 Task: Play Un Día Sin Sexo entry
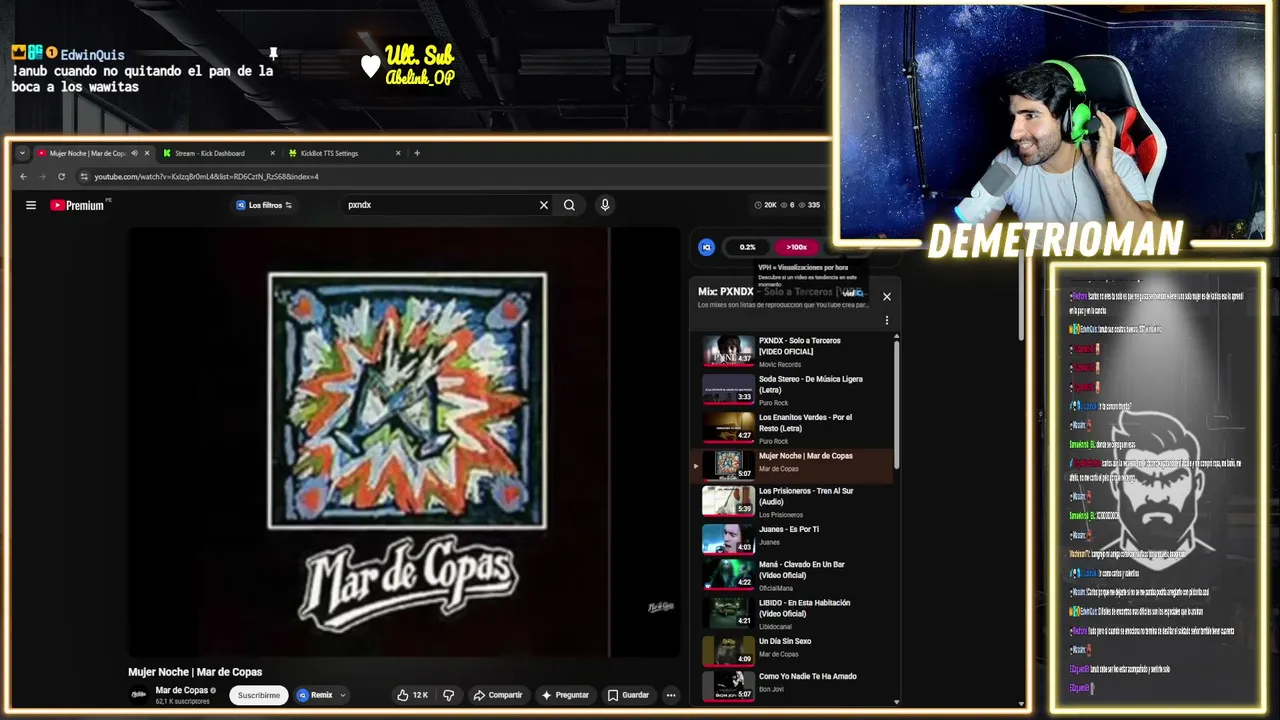[795, 650]
